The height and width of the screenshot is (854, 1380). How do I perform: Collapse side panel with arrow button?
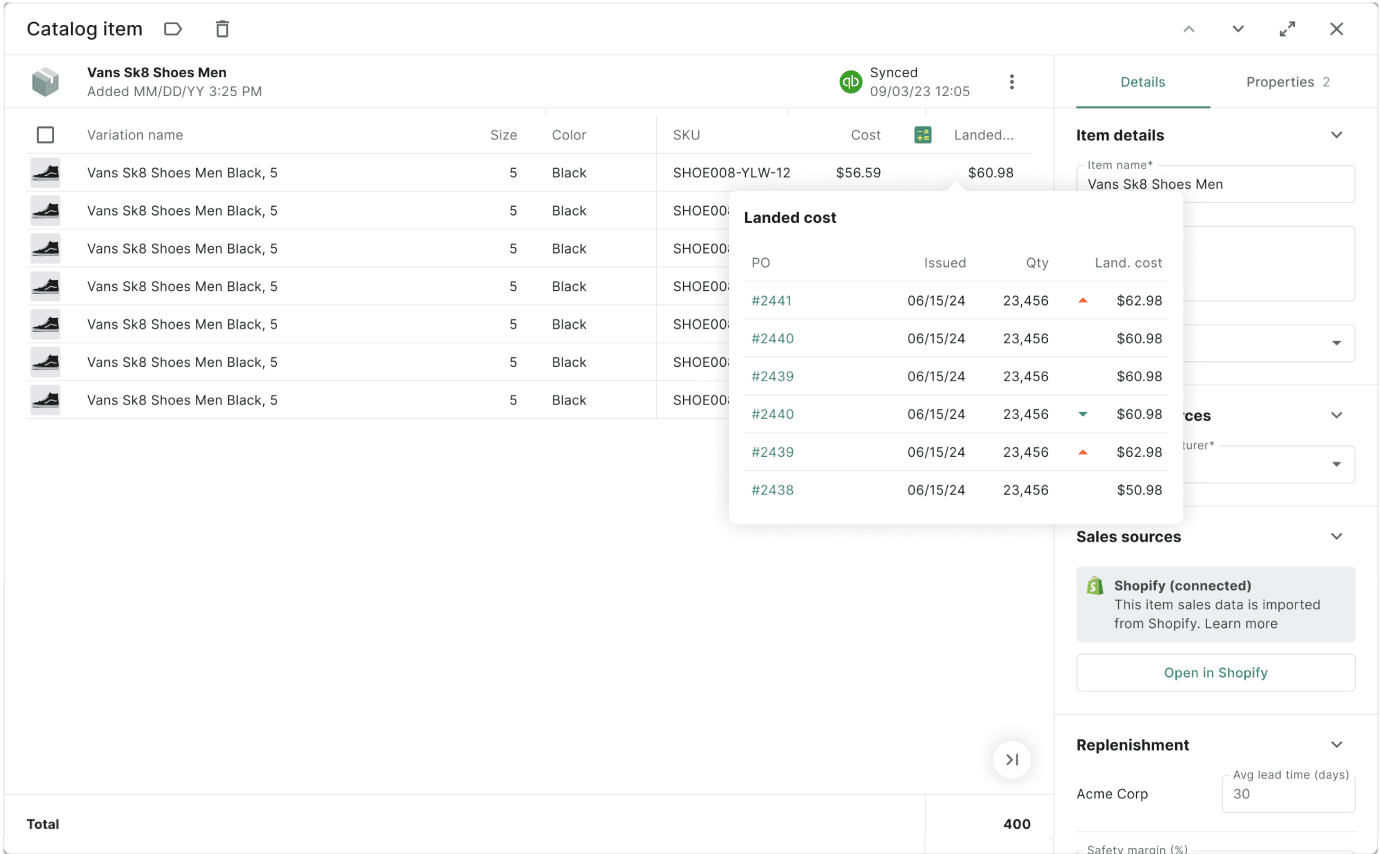click(1012, 760)
